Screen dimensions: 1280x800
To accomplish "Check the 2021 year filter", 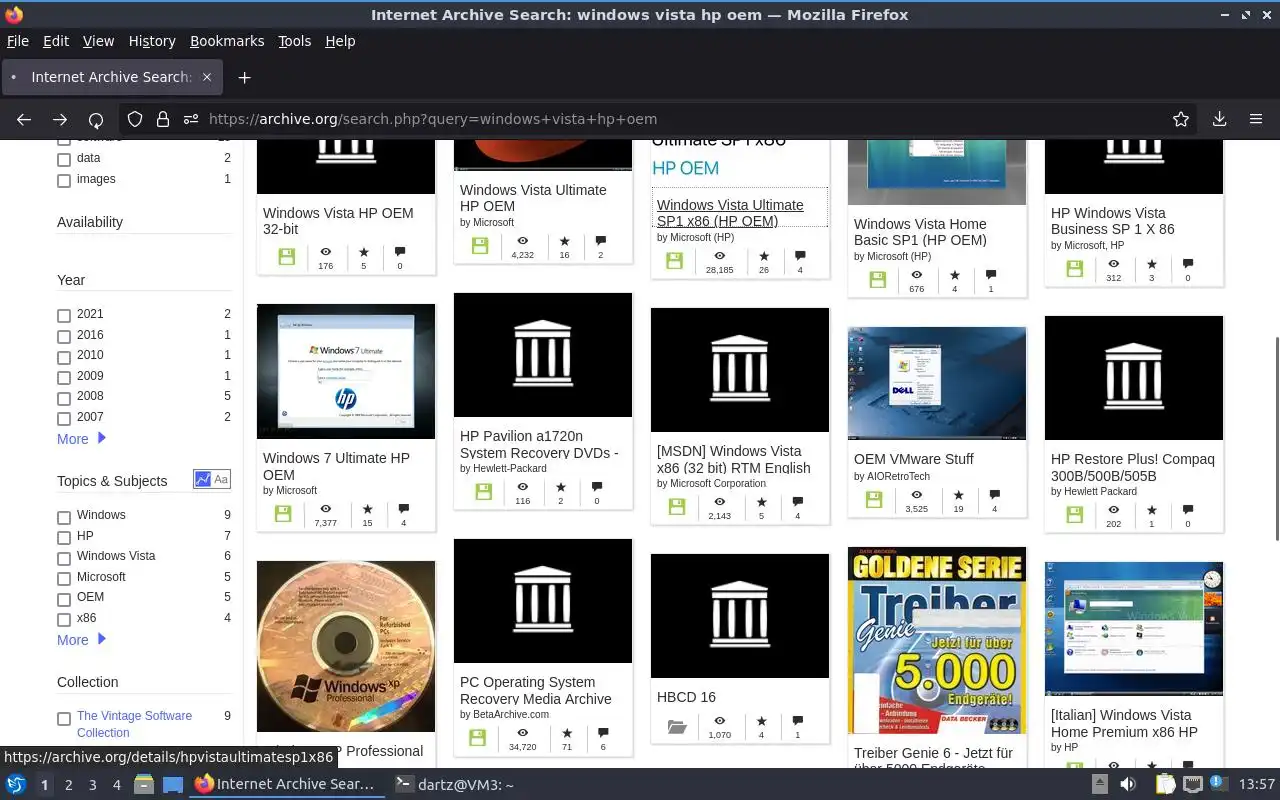I will click(x=64, y=316).
